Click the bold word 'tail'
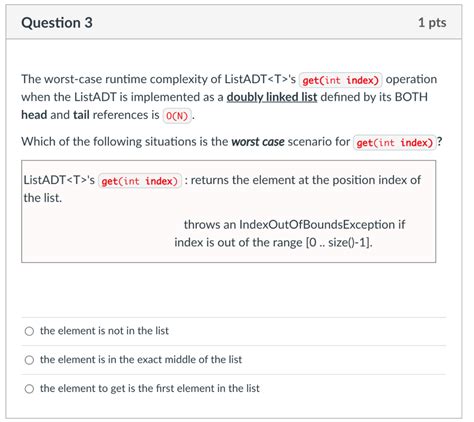474x422 pixels. (x=81, y=115)
